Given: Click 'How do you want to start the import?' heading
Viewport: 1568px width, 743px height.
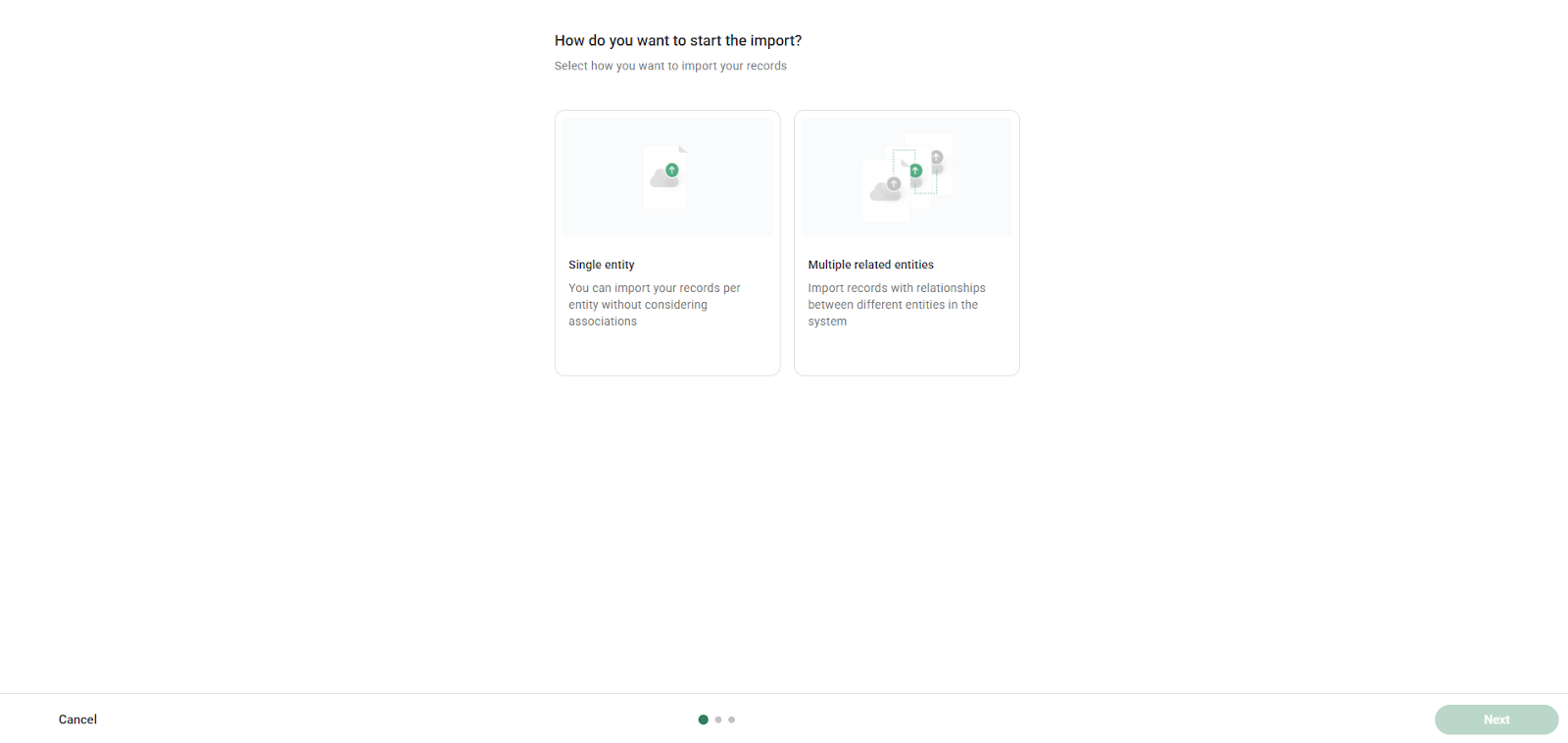Looking at the screenshot, I should (678, 40).
